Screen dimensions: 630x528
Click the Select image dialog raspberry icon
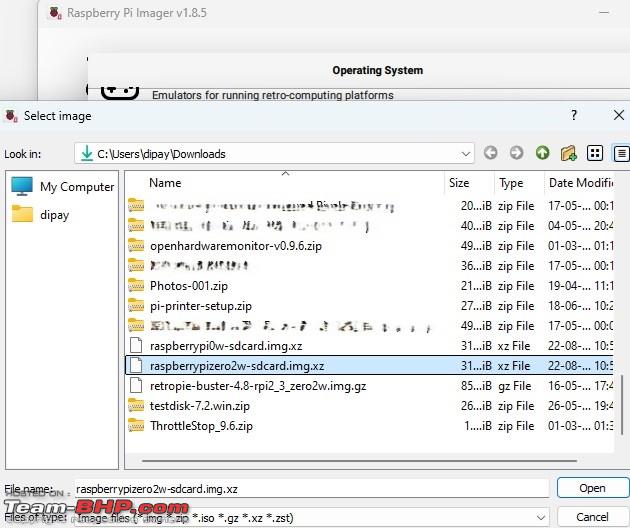(x=11, y=116)
